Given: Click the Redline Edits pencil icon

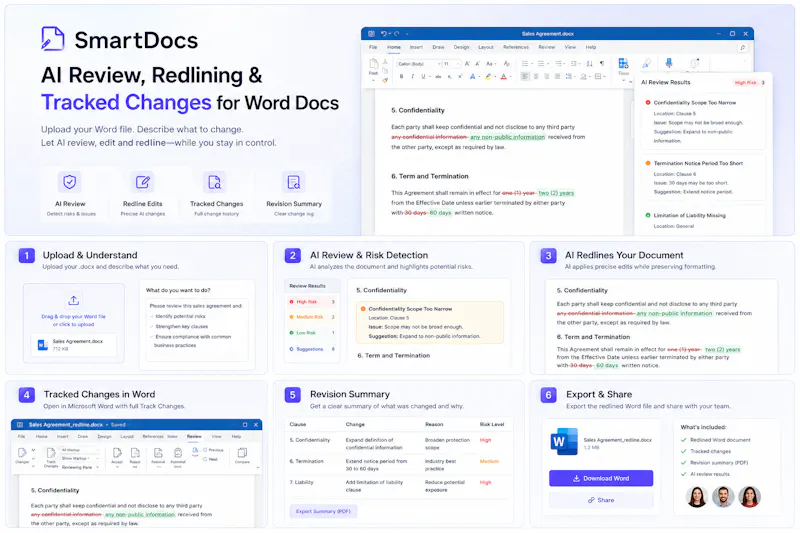Looking at the screenshot, I should click(x=142, y=182).
